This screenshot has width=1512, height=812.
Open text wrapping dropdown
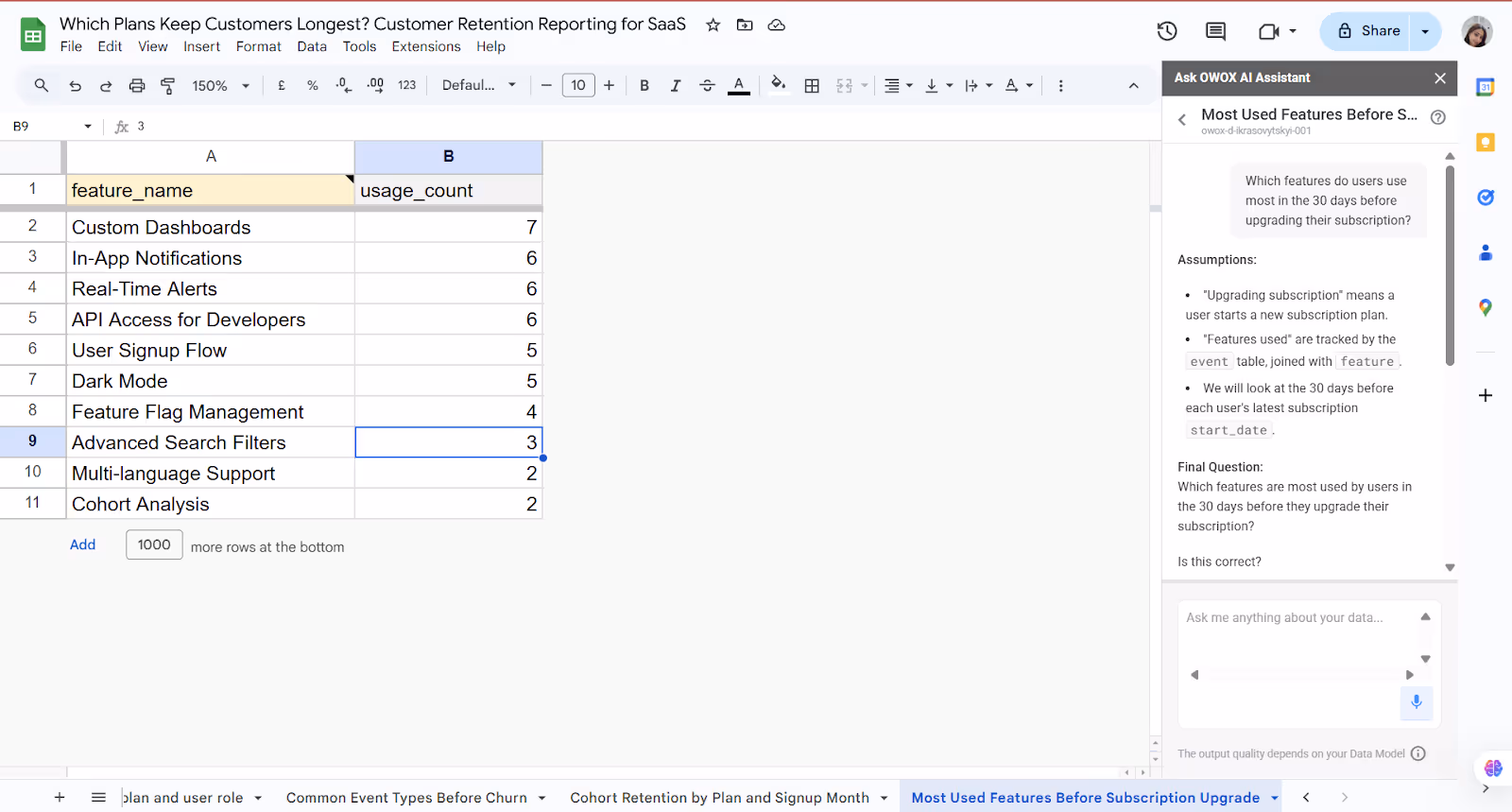[978, 85]
